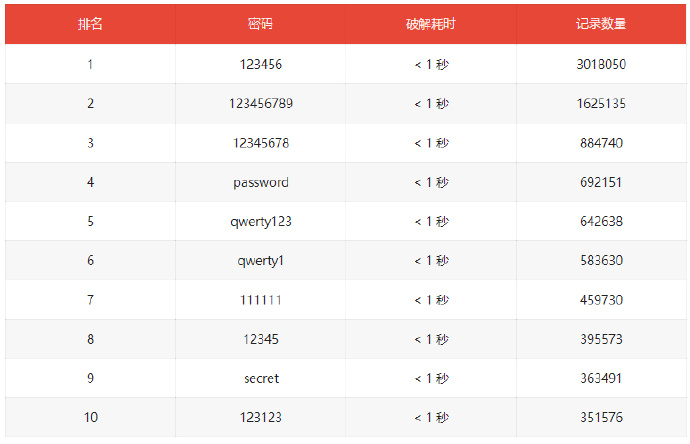Viewport: 690px width, 444px height.
Task: Click the password cell 123456
Action: (261, 64)
